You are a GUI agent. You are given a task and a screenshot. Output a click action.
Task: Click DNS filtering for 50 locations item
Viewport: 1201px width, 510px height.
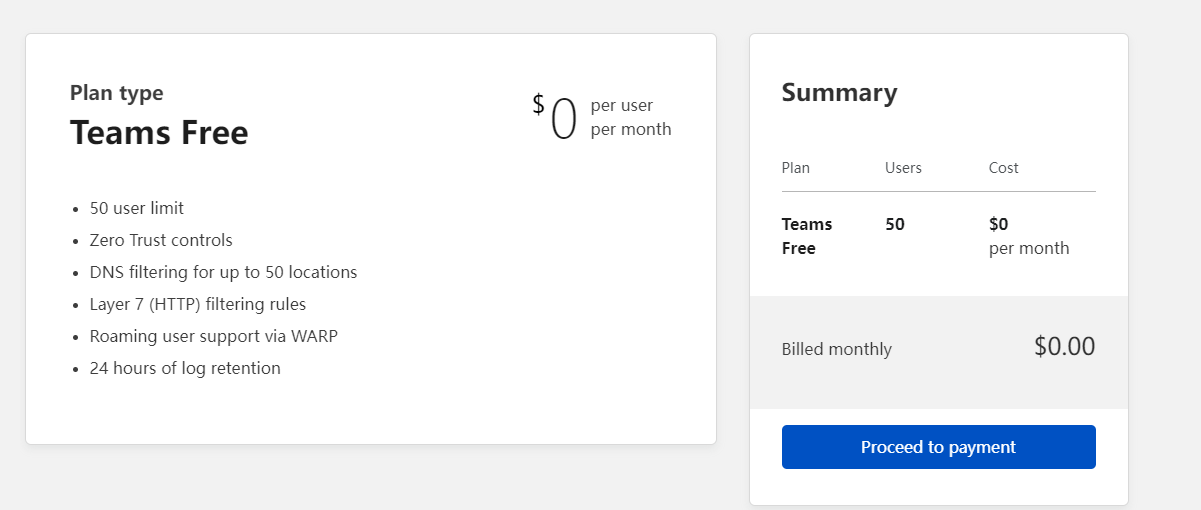pos(223,272)
